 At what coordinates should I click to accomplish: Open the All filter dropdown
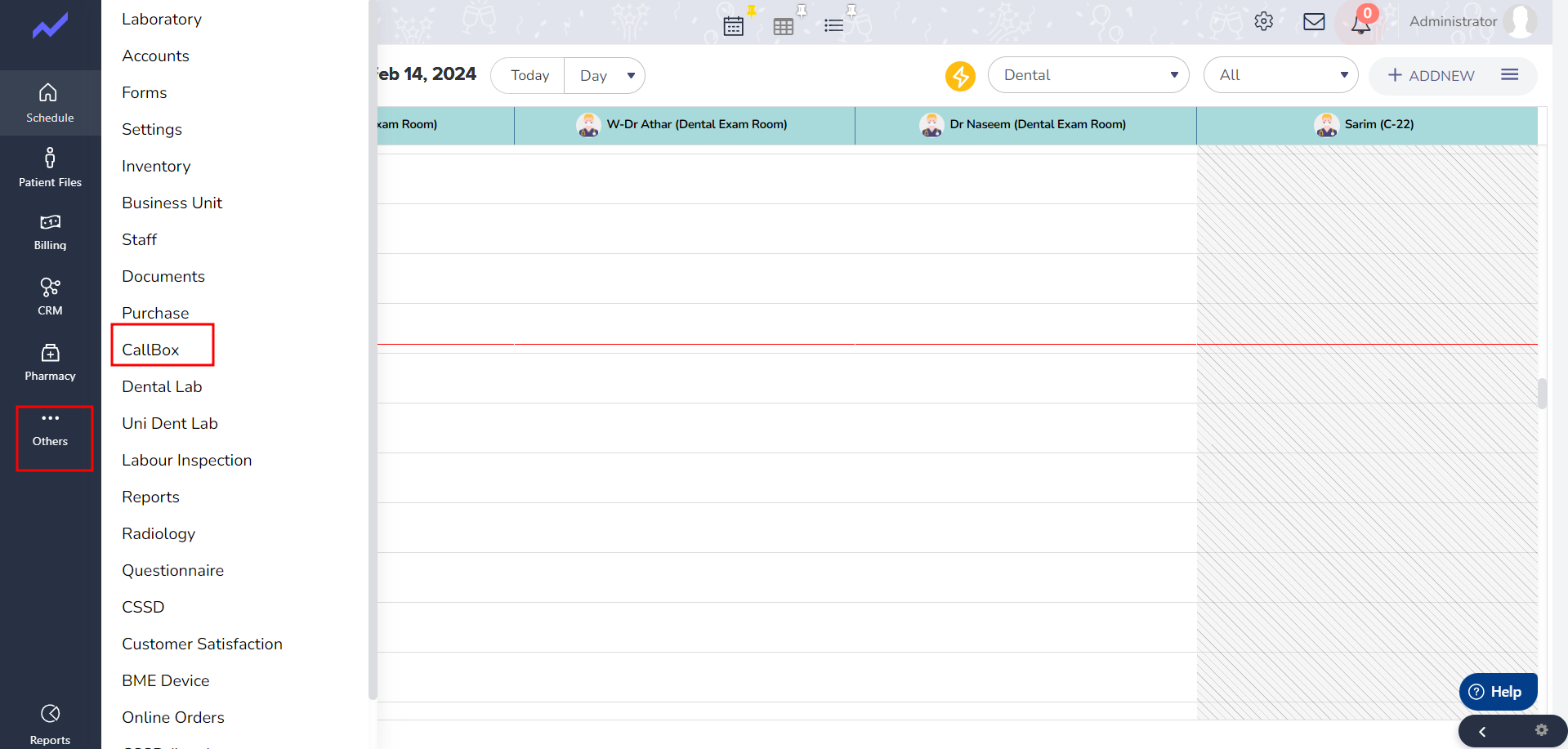pyautogui.click(x=1280, y=75)
